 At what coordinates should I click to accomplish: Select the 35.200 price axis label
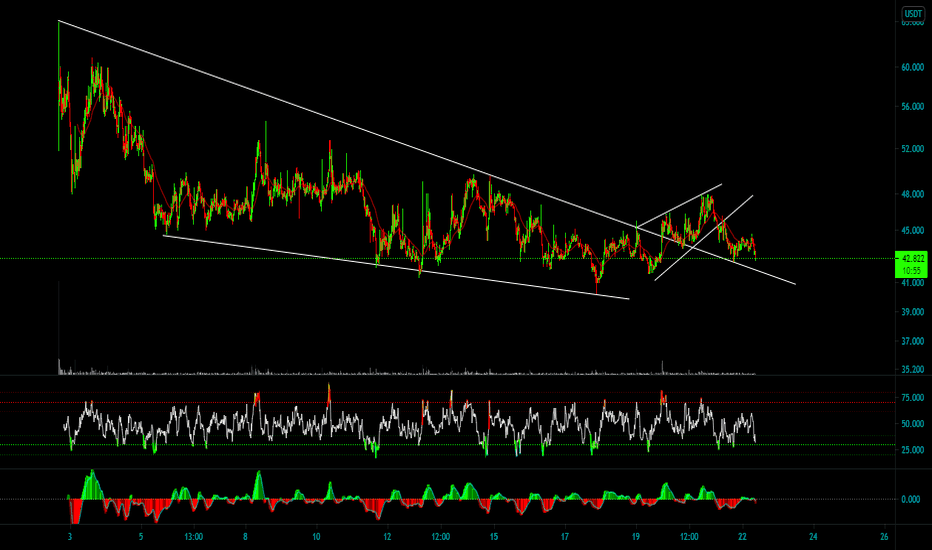(912, 369)
